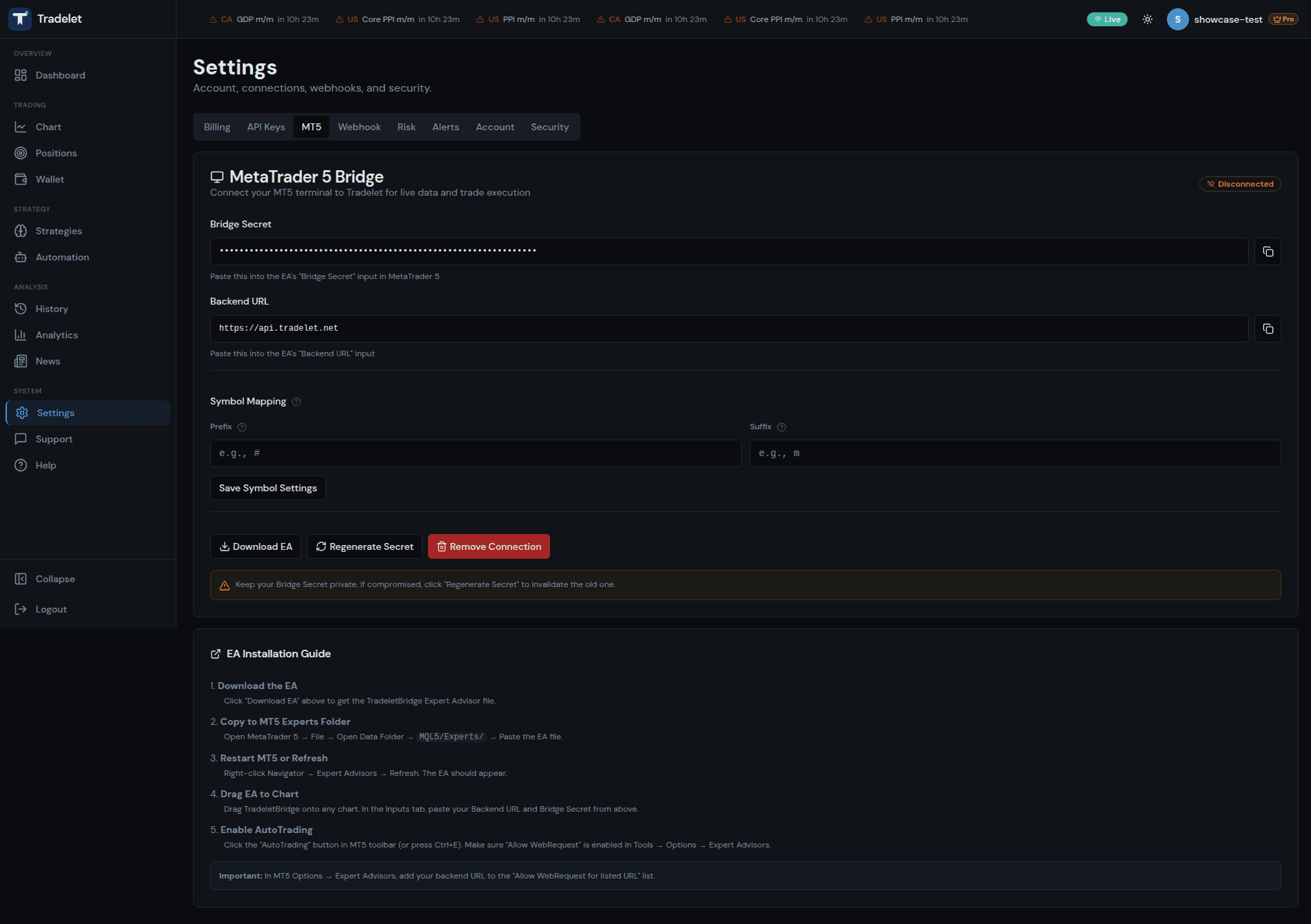The image size is (1311, 924).
Task: Open Strategies in the sidebar
Action: click(x=59, y=231)
